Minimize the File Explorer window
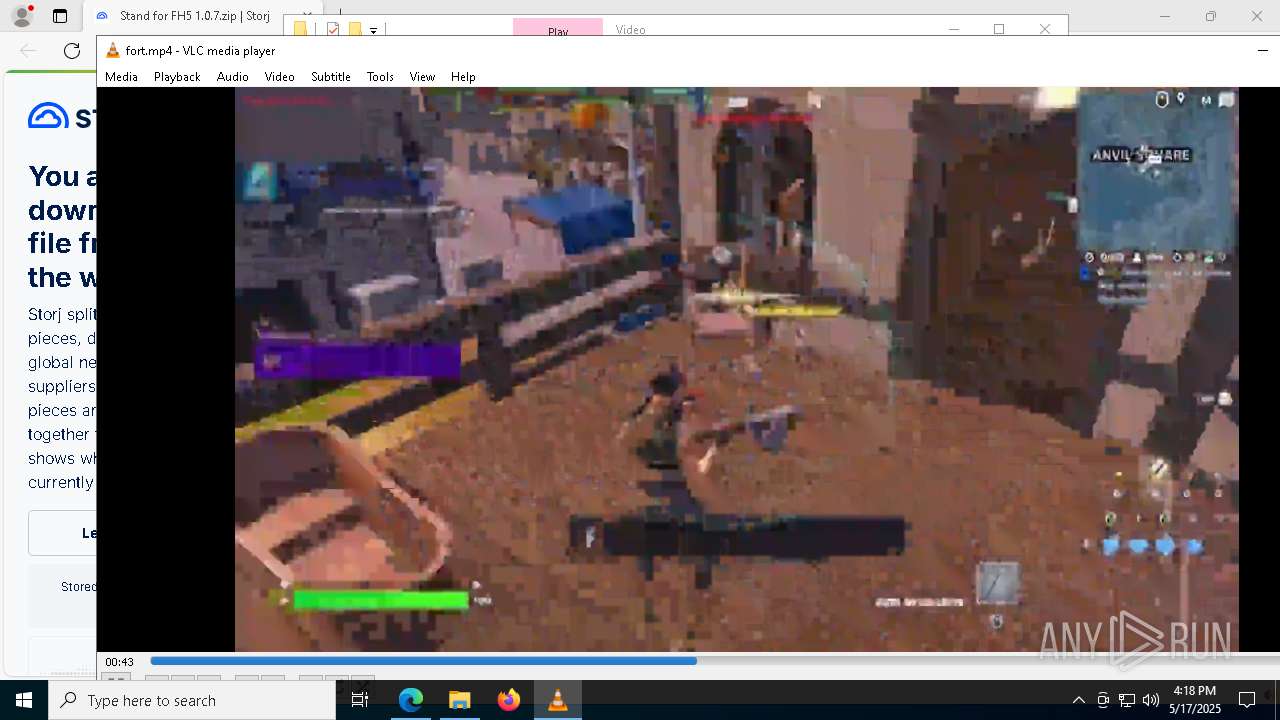1280x720 pixels. [953, 28]
